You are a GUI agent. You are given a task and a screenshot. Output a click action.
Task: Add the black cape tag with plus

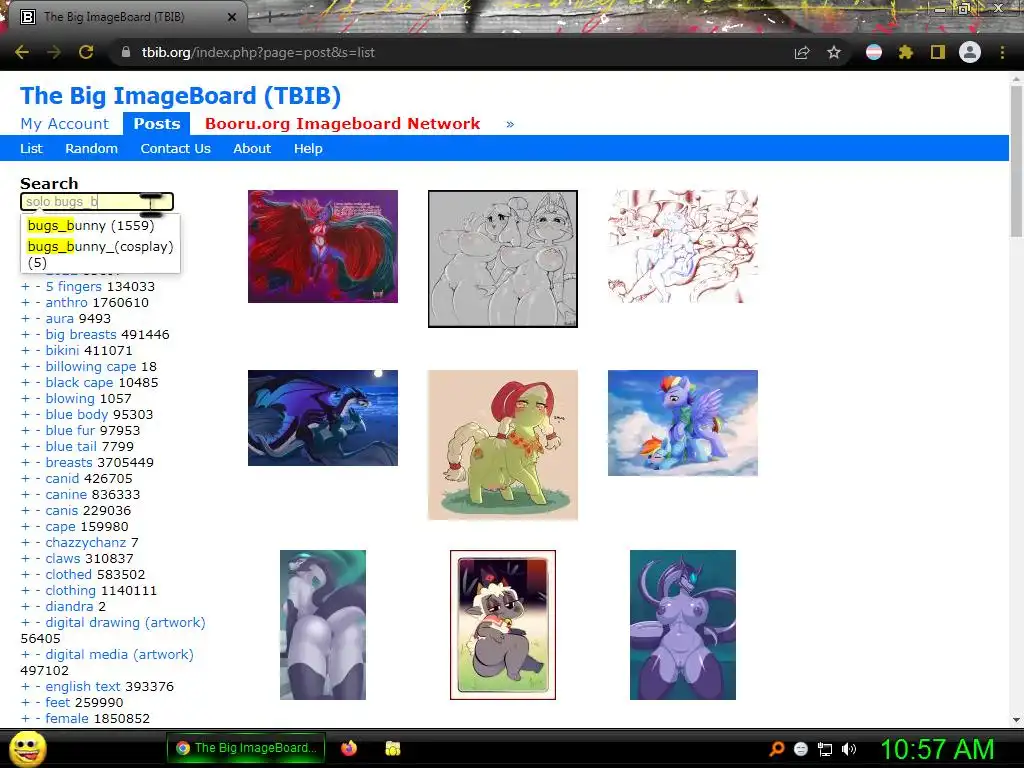point(25,383)
